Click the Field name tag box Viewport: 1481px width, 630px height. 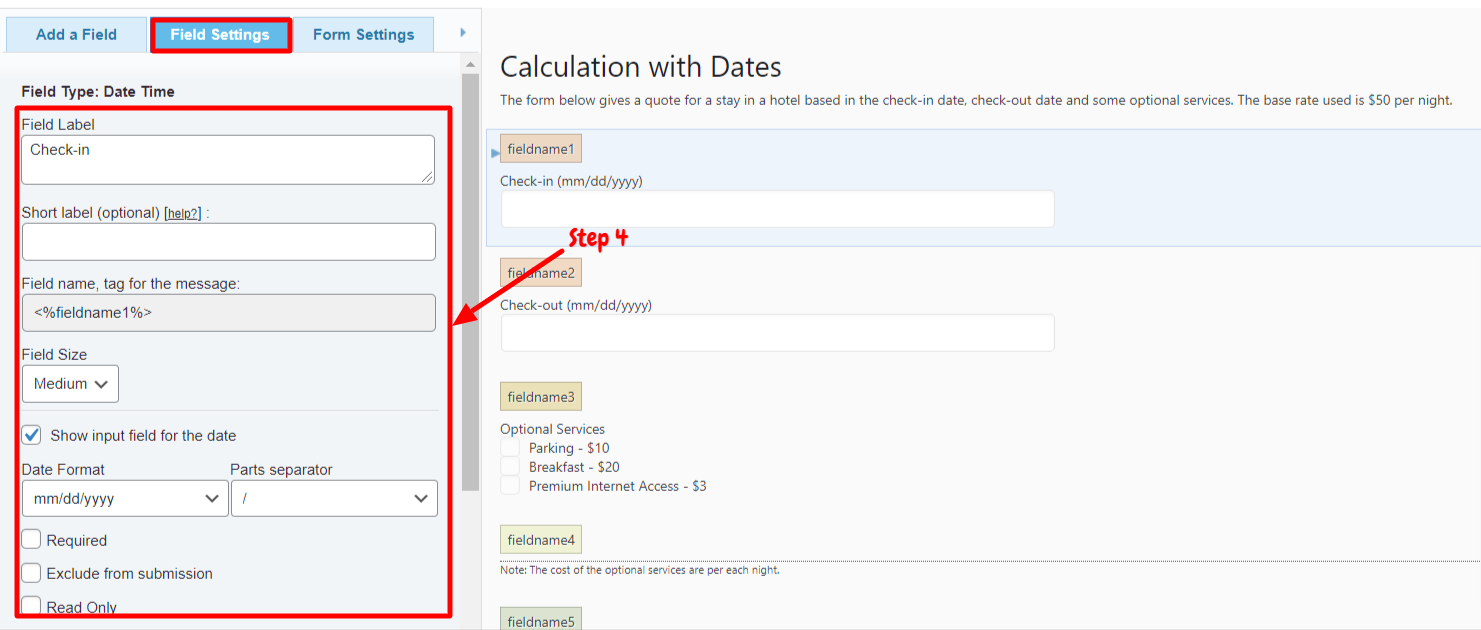tap(228, 312)
